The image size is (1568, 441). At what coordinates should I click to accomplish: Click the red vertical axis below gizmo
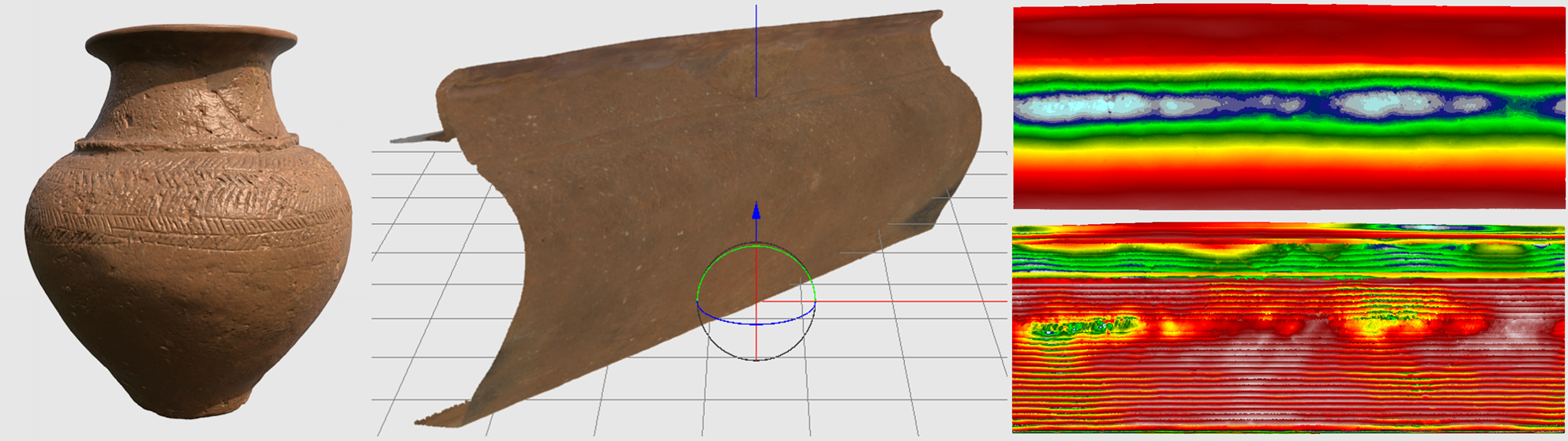point(756,341)
